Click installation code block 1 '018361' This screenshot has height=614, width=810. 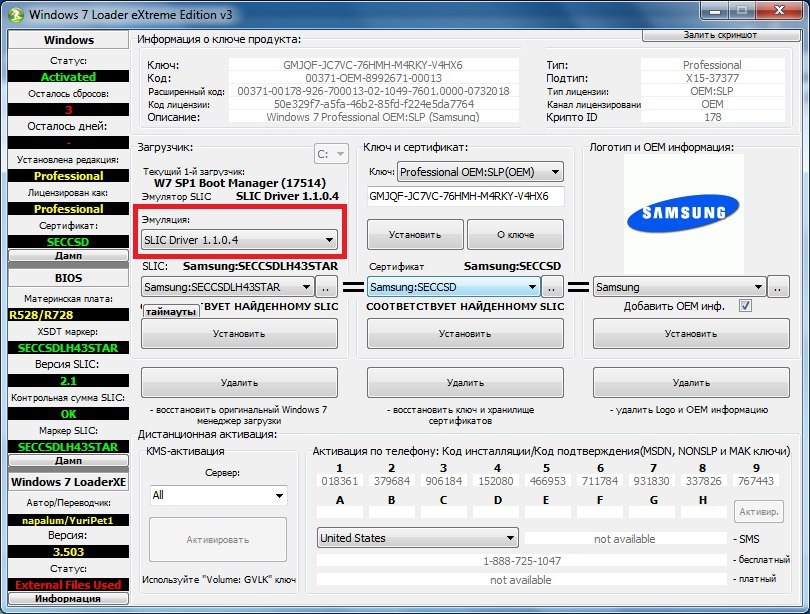pos(339,481)
